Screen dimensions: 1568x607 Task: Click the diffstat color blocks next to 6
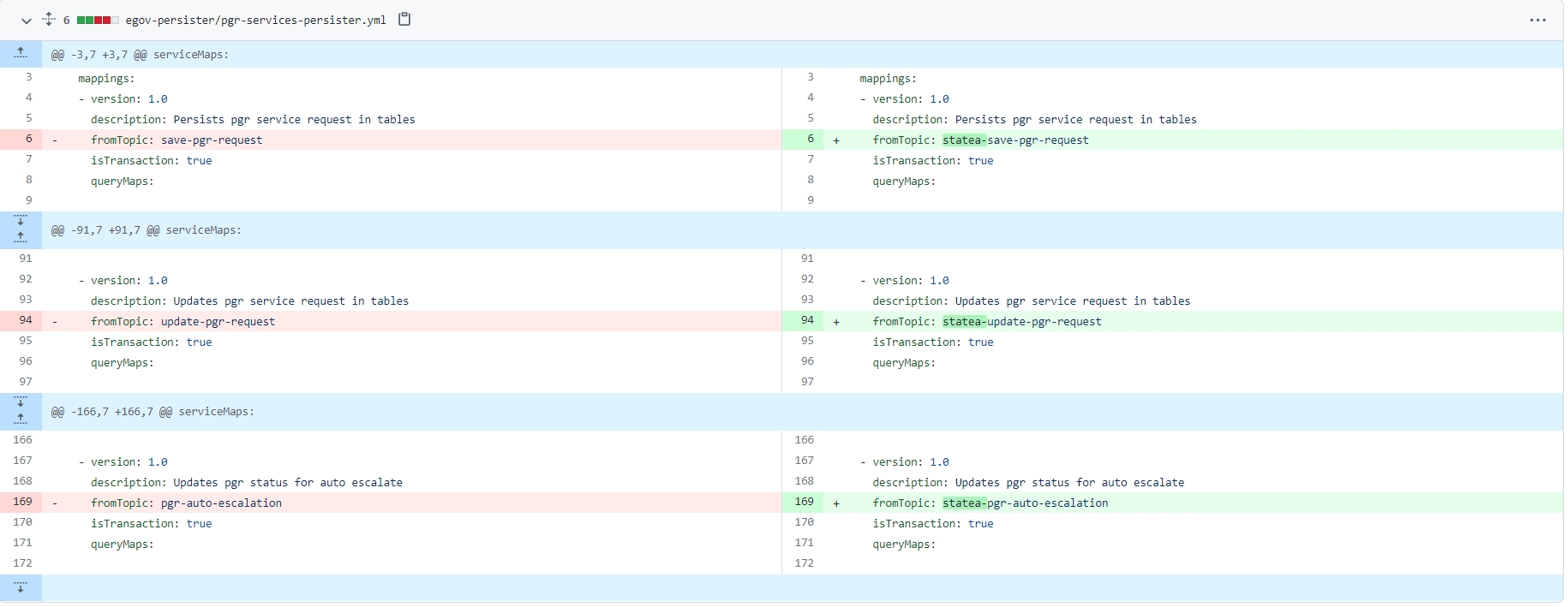click(98, 20)
